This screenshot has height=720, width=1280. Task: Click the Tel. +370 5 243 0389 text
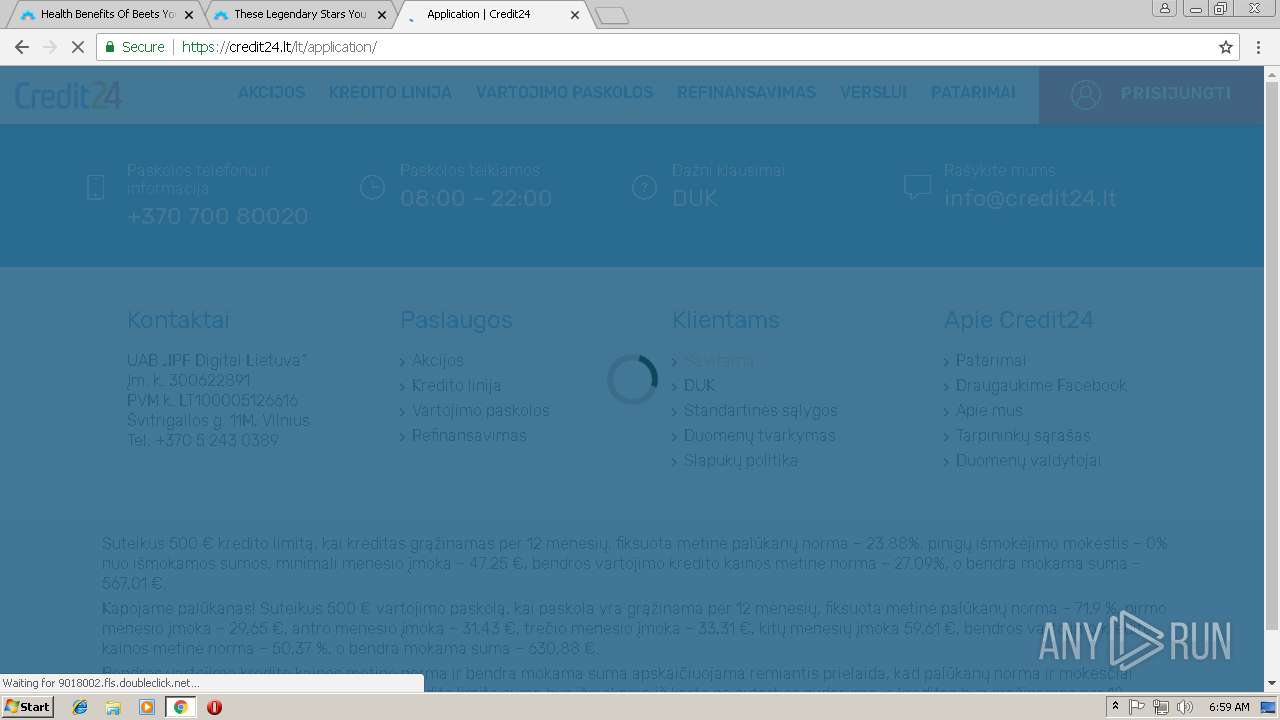tap(203, 441)
